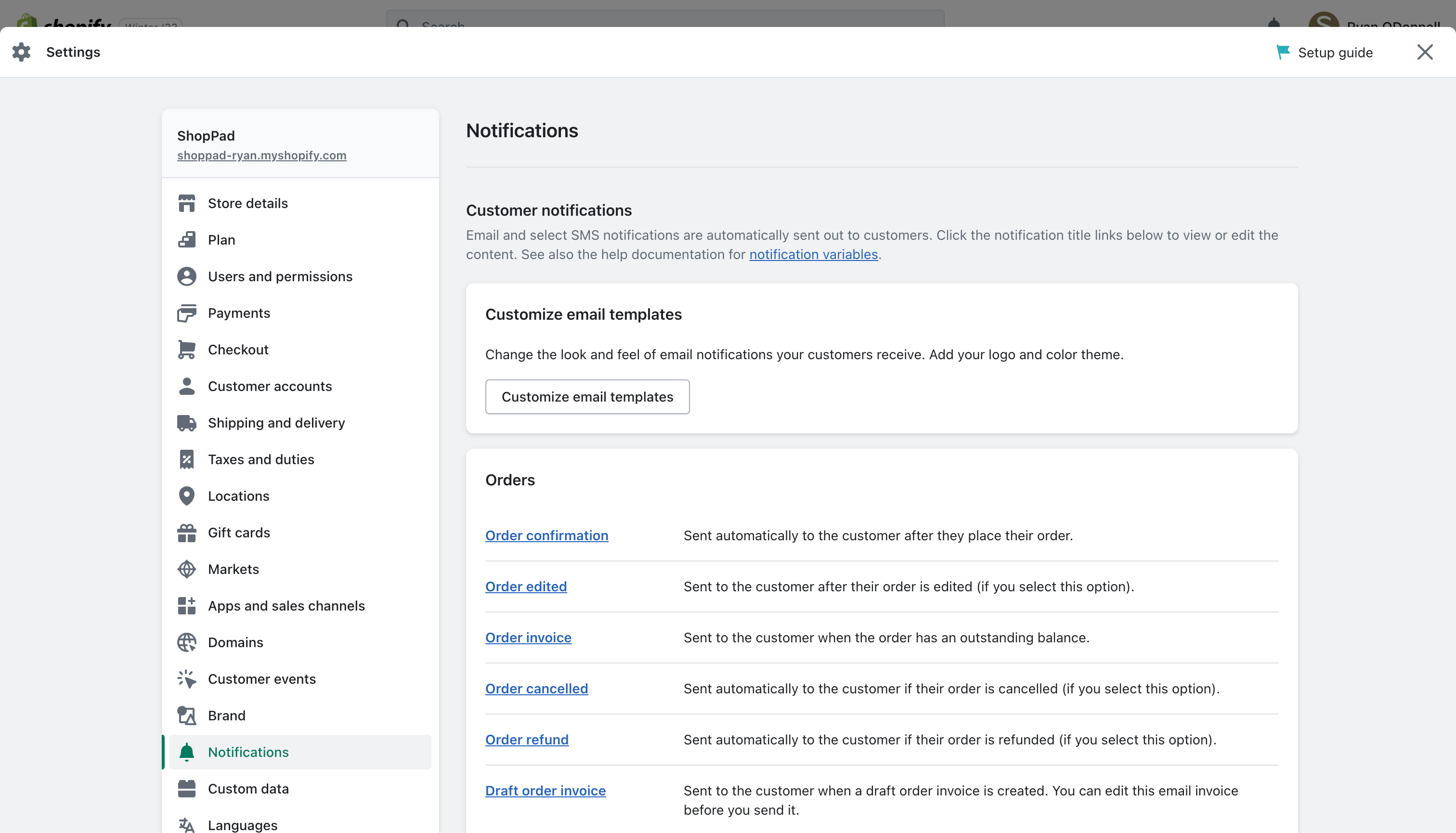Click the Customize email templates button

[x=587, y=396]
